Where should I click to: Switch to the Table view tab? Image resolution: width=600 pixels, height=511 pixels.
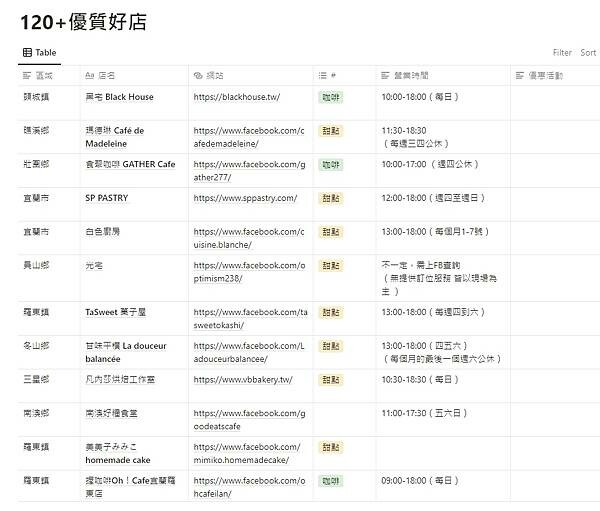(46, 53)
